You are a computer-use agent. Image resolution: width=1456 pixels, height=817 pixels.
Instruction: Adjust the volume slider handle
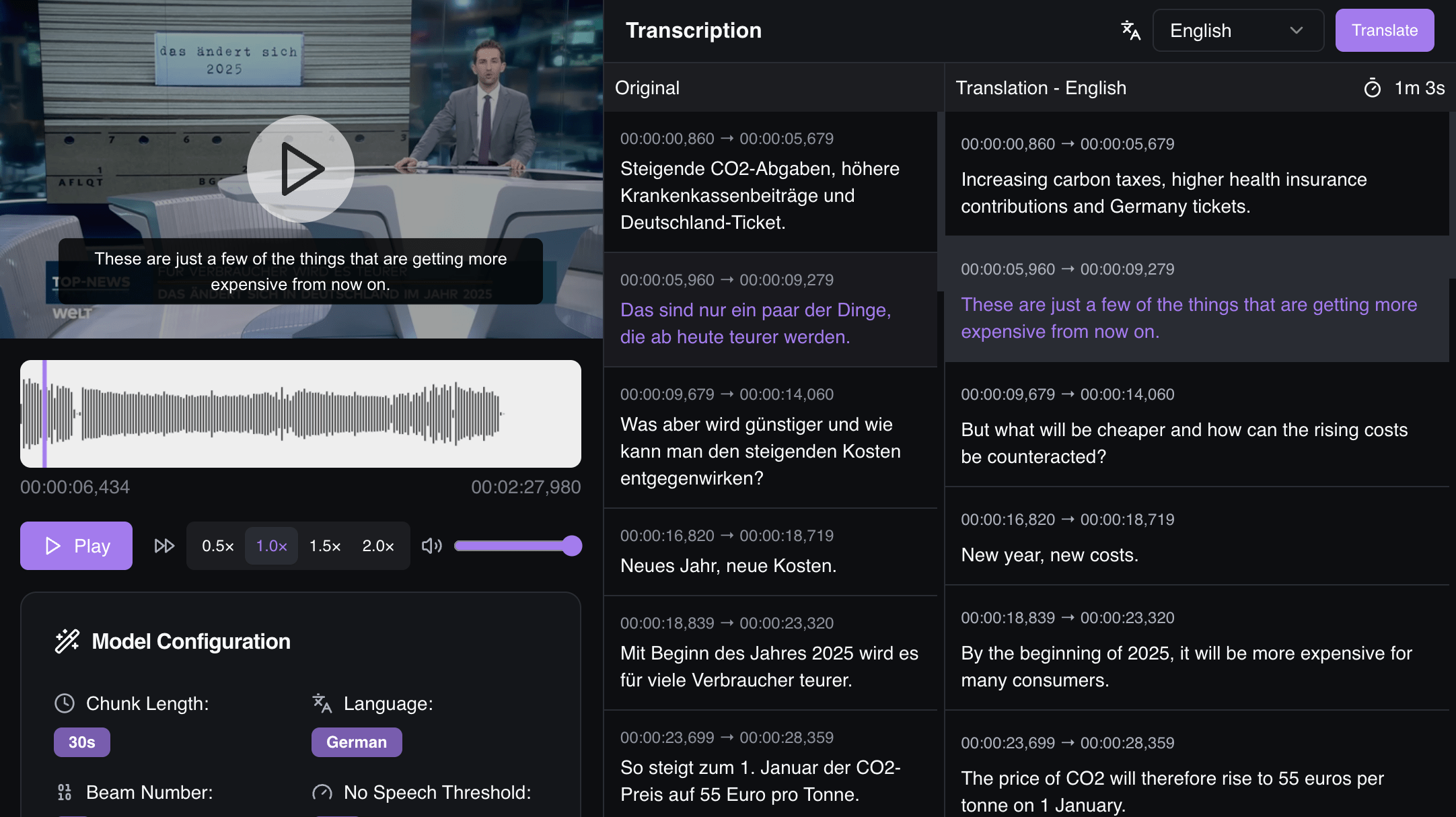[571, 546]
